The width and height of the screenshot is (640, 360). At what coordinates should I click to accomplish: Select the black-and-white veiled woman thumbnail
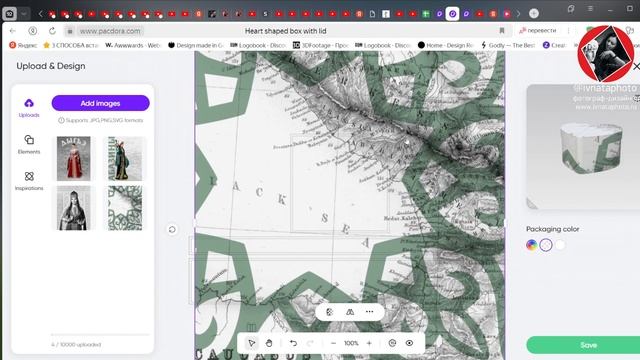tap(73, 208)
